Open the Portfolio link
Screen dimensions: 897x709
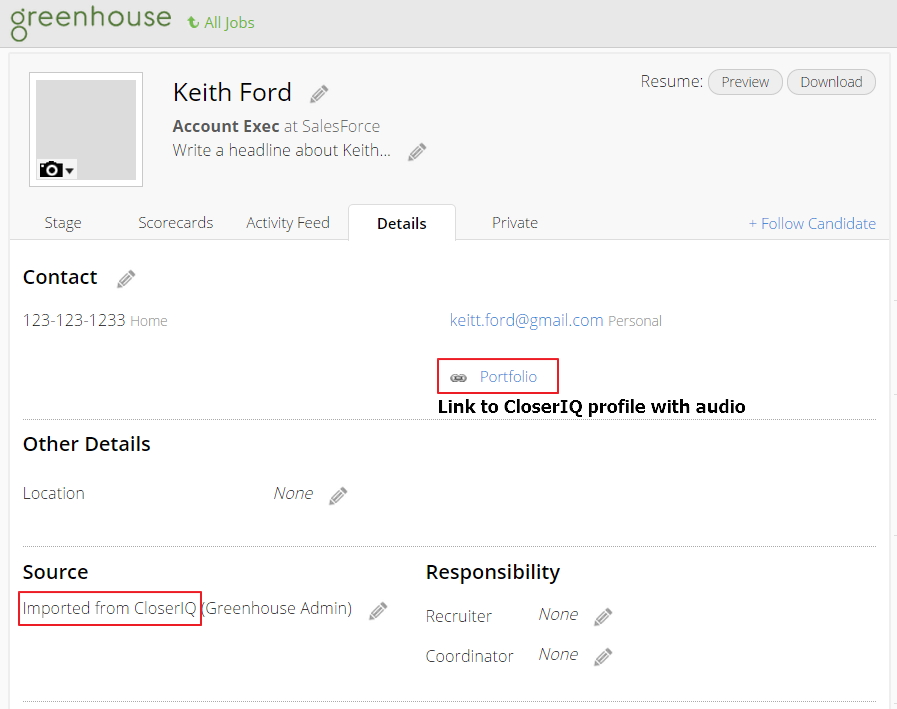coord(508,377)
